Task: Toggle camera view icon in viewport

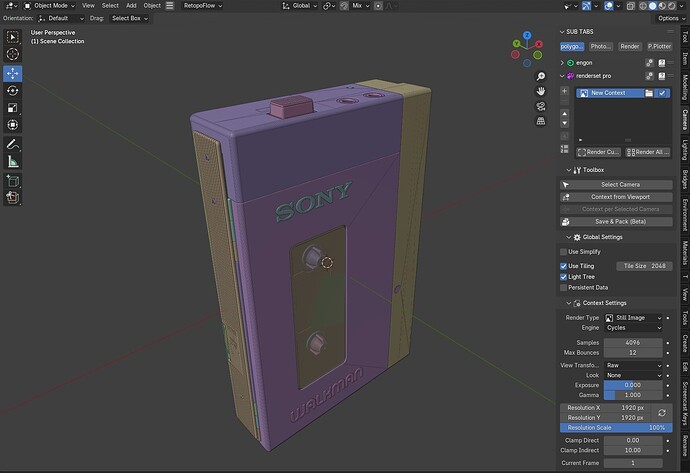Action: [x=541, y=106]
